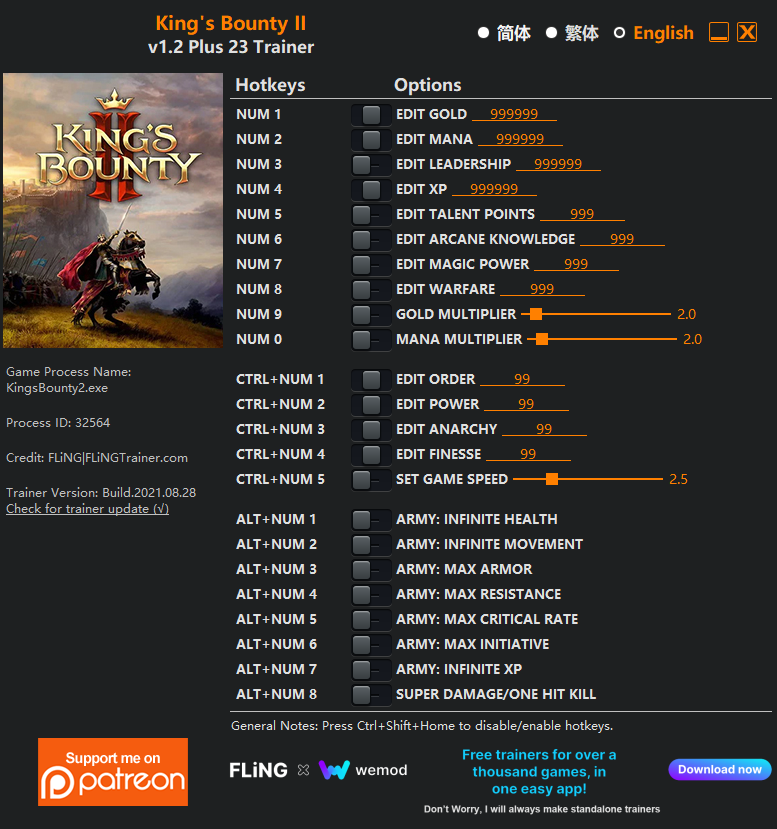This screenshot has width=777, height=829.
Task: Click the Gold Multiplier 2.0 value
Action: 687,314
